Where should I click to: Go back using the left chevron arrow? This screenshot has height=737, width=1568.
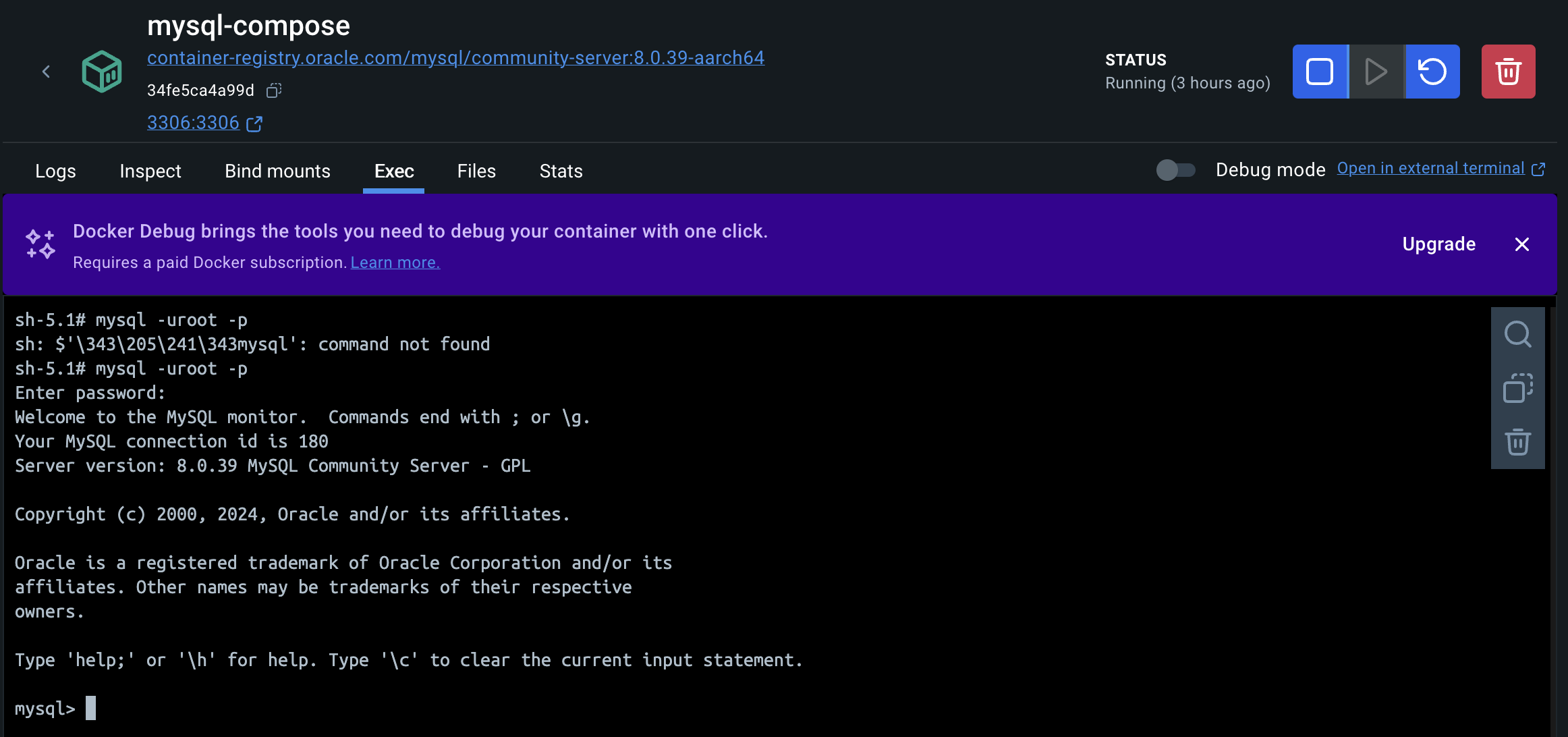pyautogui.click(x=46, y=72)
